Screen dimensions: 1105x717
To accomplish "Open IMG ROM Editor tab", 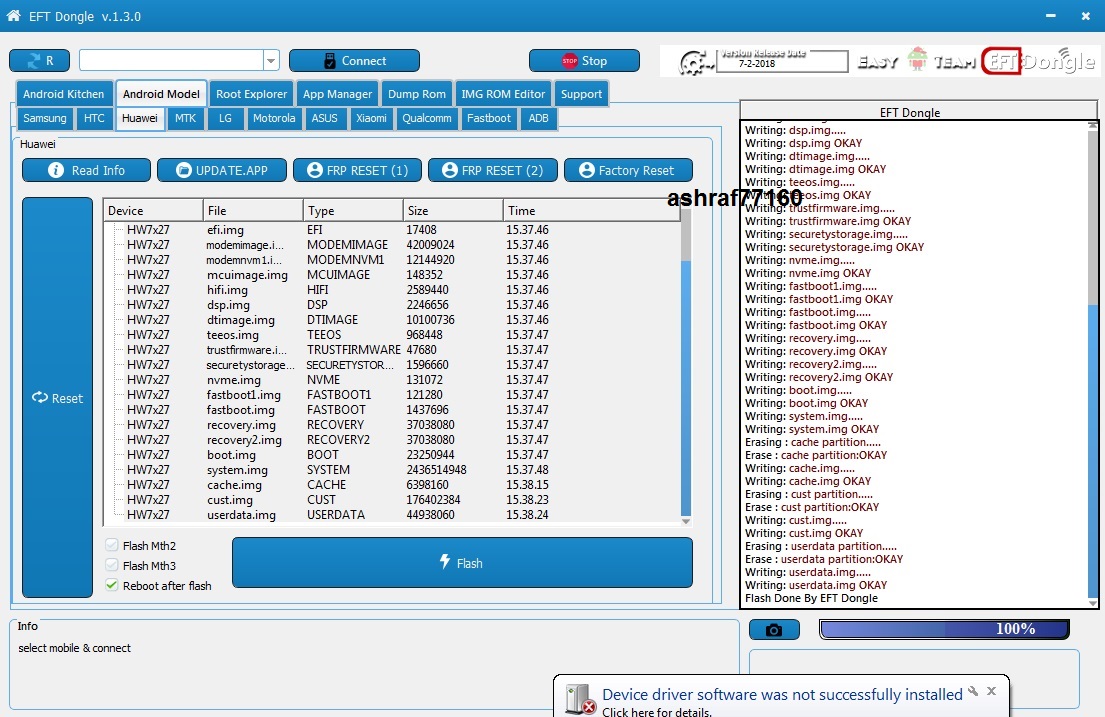I will pos(503,94).
